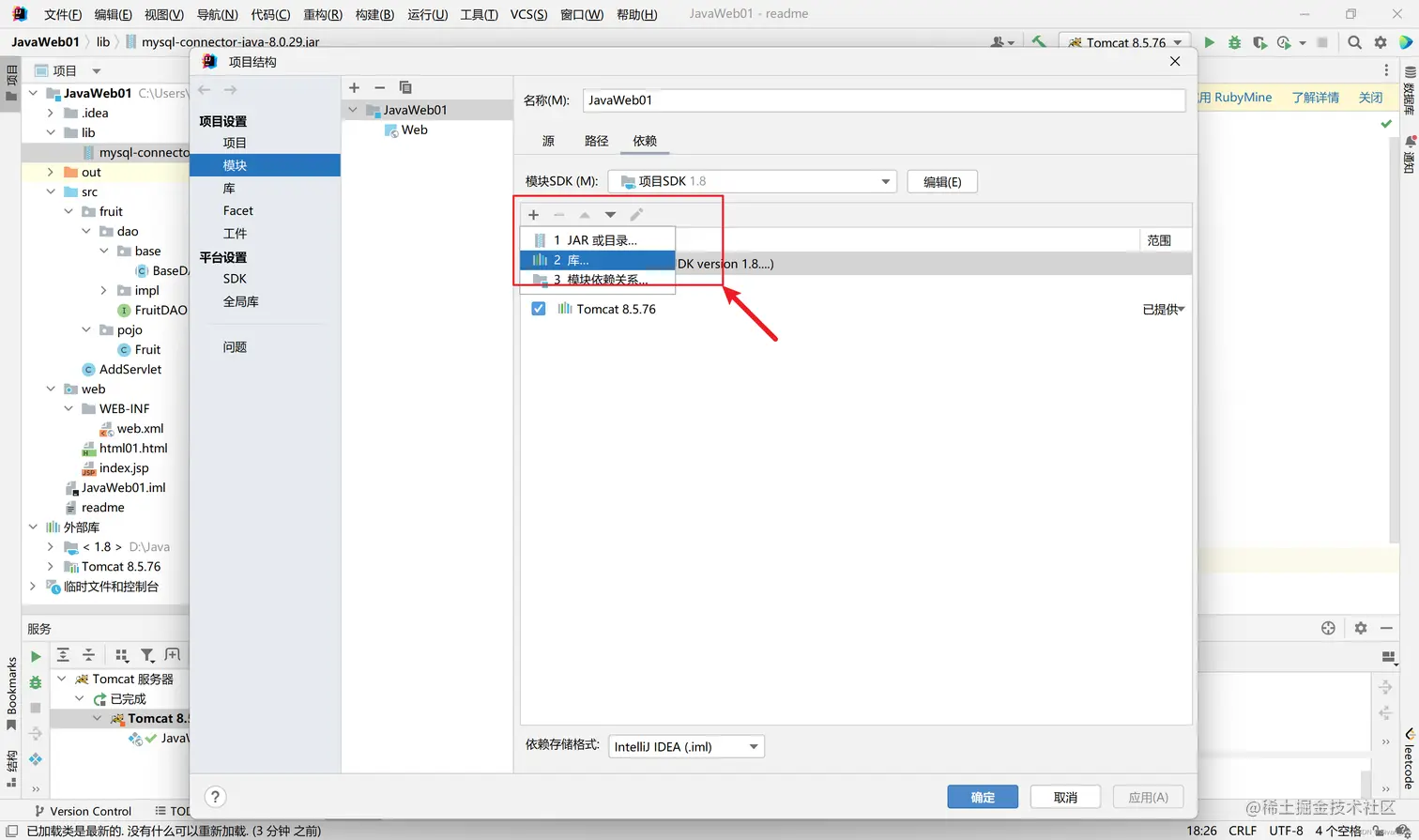Open the Tomcat 8.5.76 run configuration dropdown

tap(1125, 42)
